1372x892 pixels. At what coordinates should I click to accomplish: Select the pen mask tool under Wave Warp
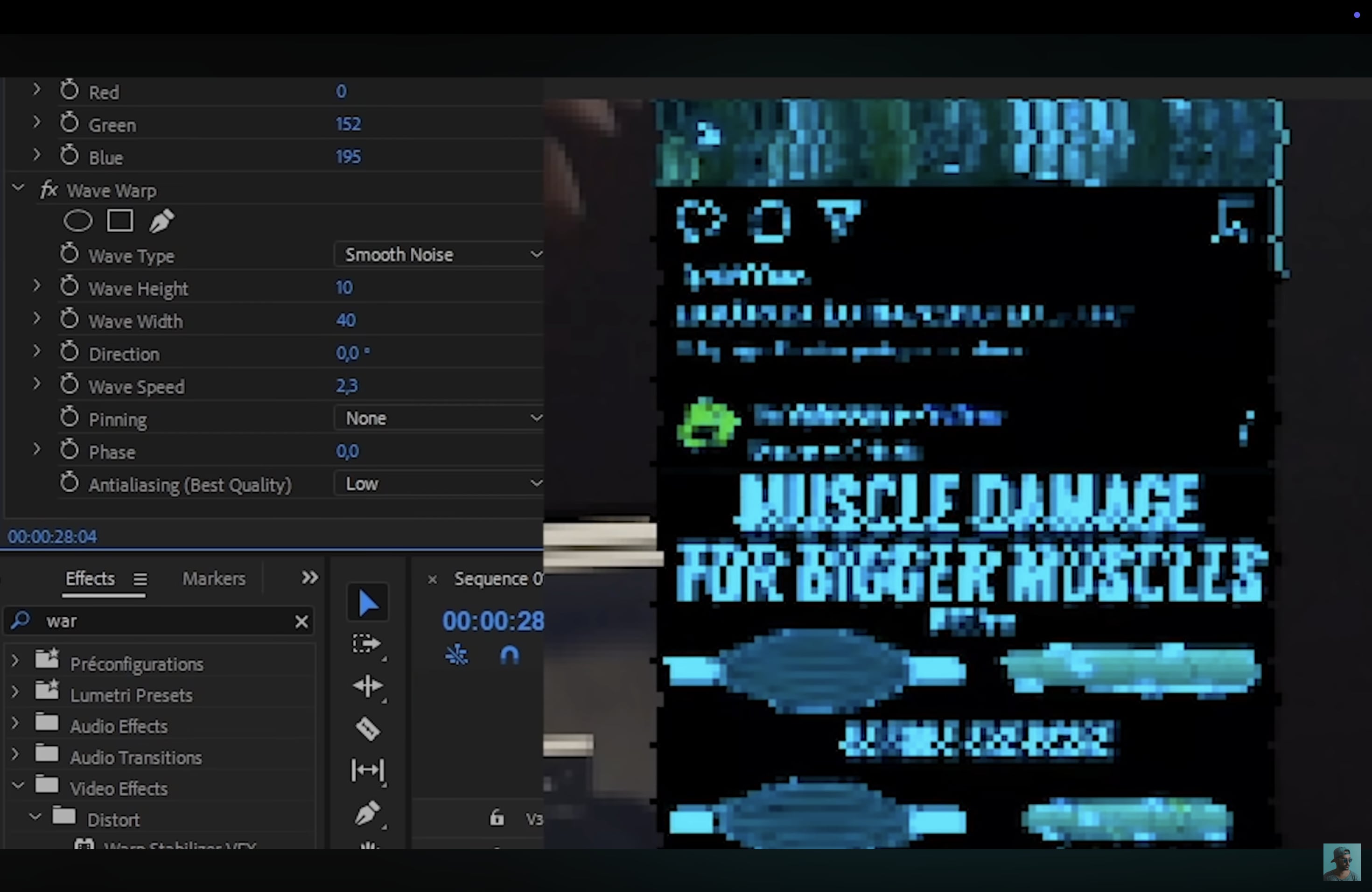point(161,221)
